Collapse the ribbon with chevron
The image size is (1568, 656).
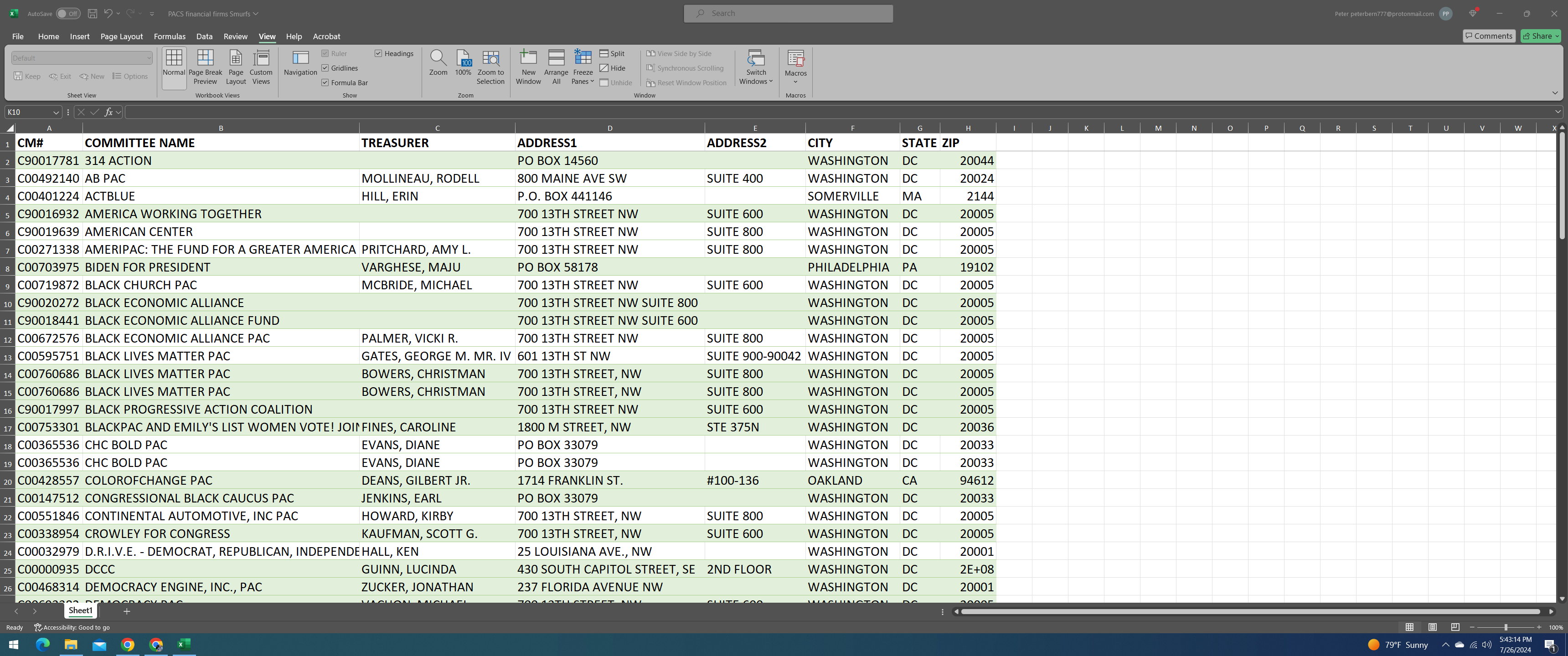(1555, 93)
